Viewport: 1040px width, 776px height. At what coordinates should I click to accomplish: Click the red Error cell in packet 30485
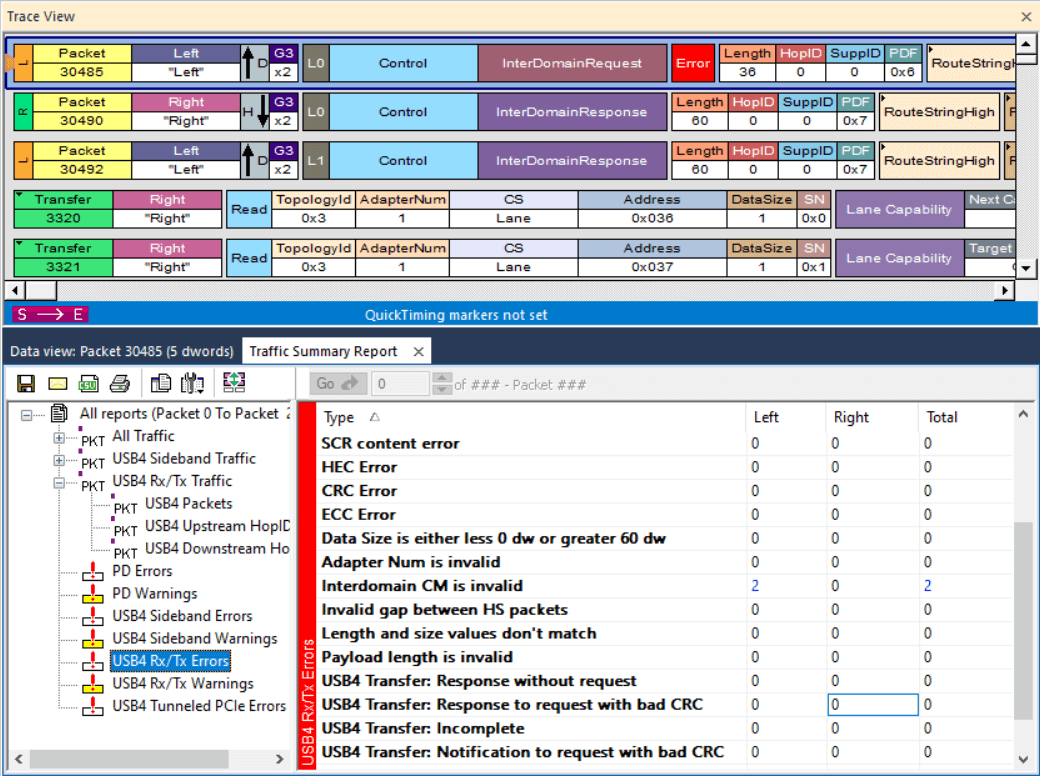(x=692, y=63)
